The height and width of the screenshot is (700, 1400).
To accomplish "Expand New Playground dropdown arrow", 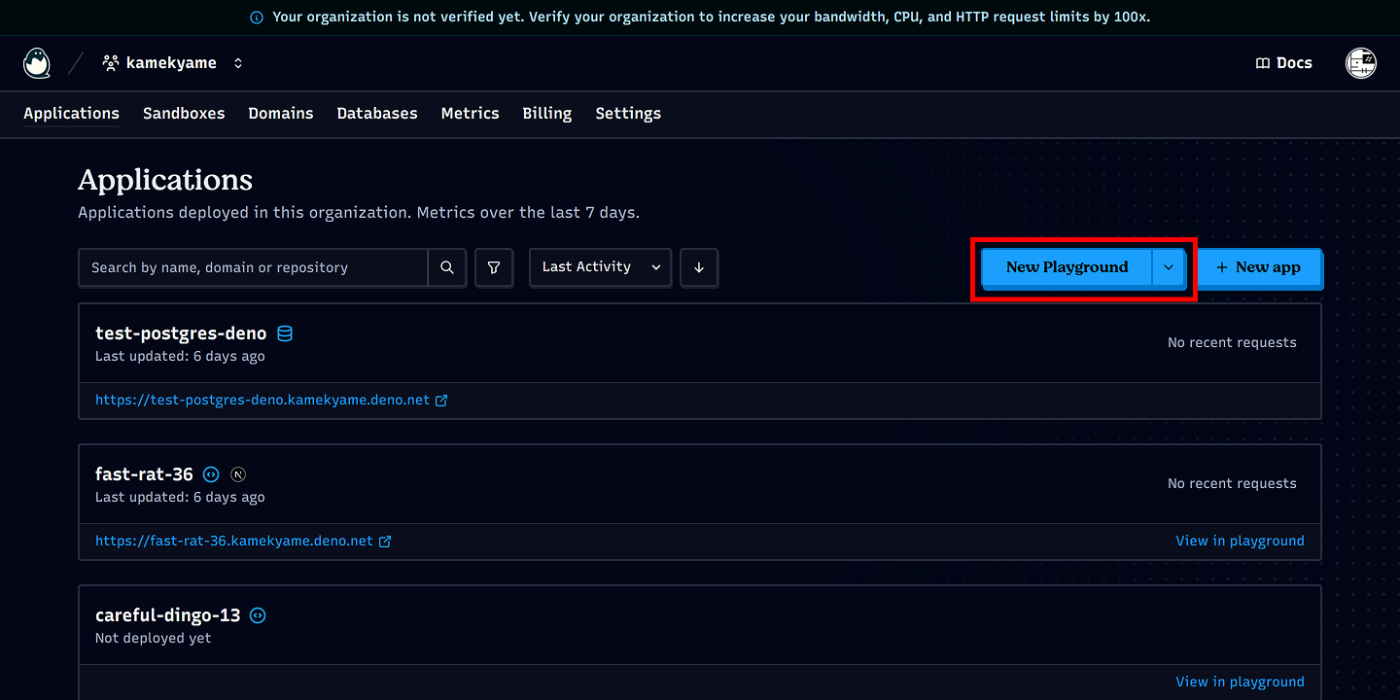I will click(x=1168, y=267).
